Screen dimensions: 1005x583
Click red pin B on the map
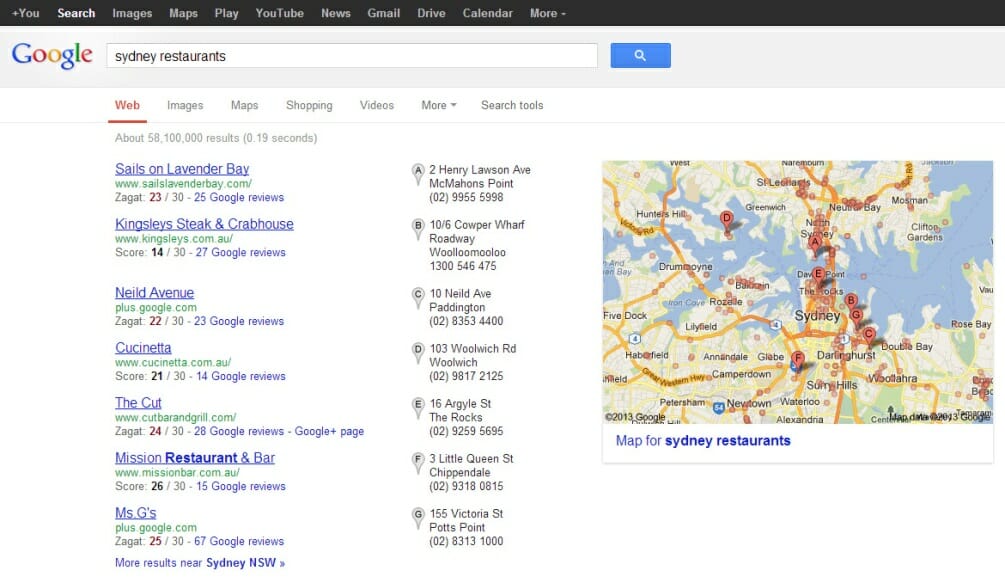(x=851, y=303)
